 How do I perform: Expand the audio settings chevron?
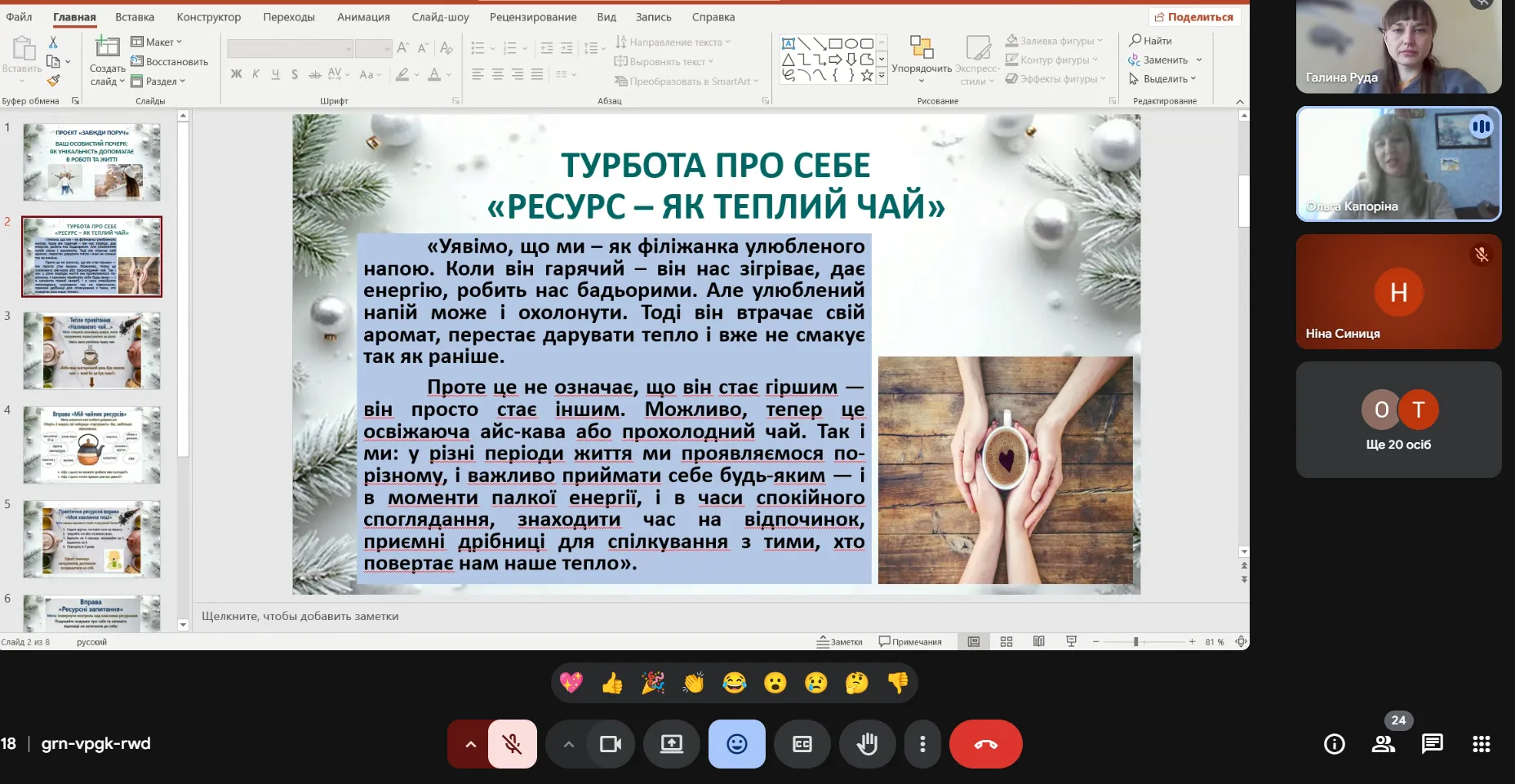click(470, 744)
